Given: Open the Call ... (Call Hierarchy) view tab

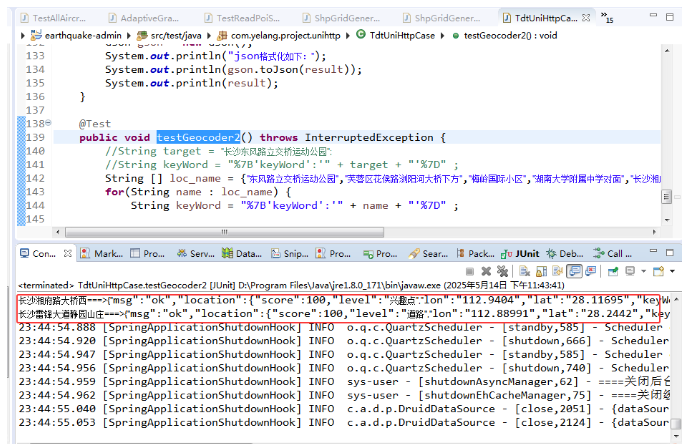Looking at the screenshot, I should (613, 254).
